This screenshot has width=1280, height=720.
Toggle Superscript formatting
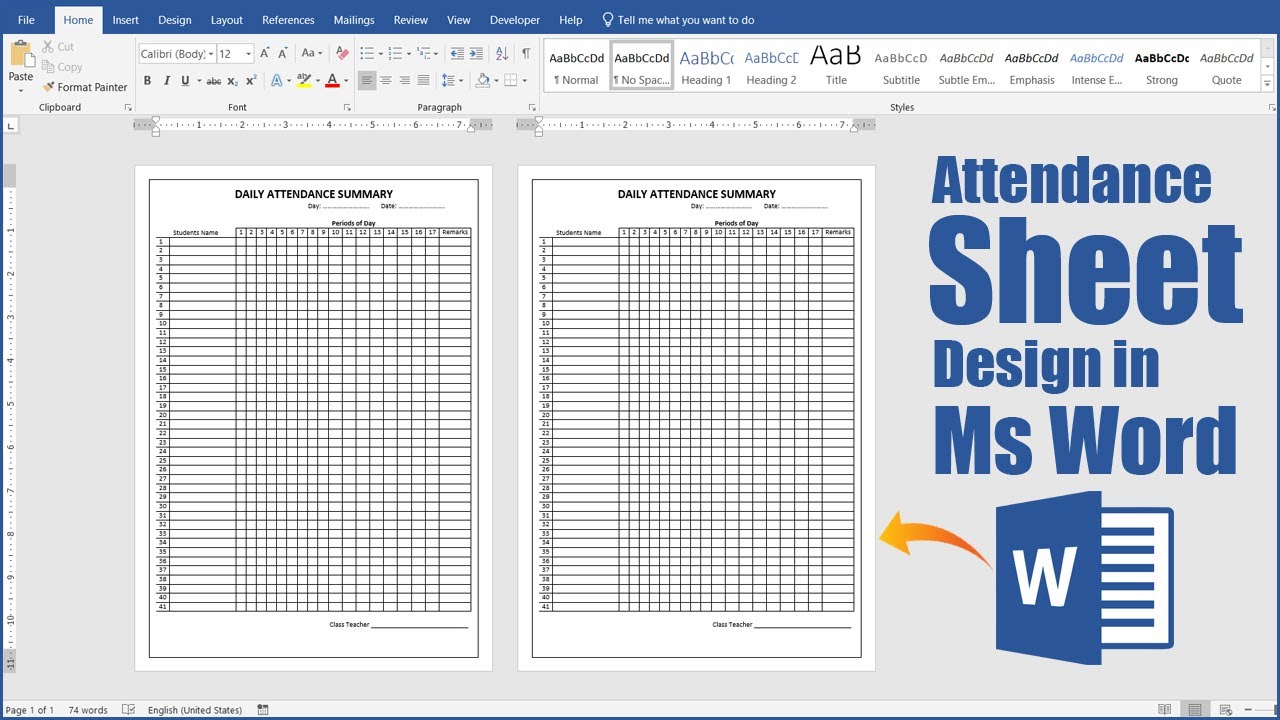pyautogui.click(x=251, y=81)
